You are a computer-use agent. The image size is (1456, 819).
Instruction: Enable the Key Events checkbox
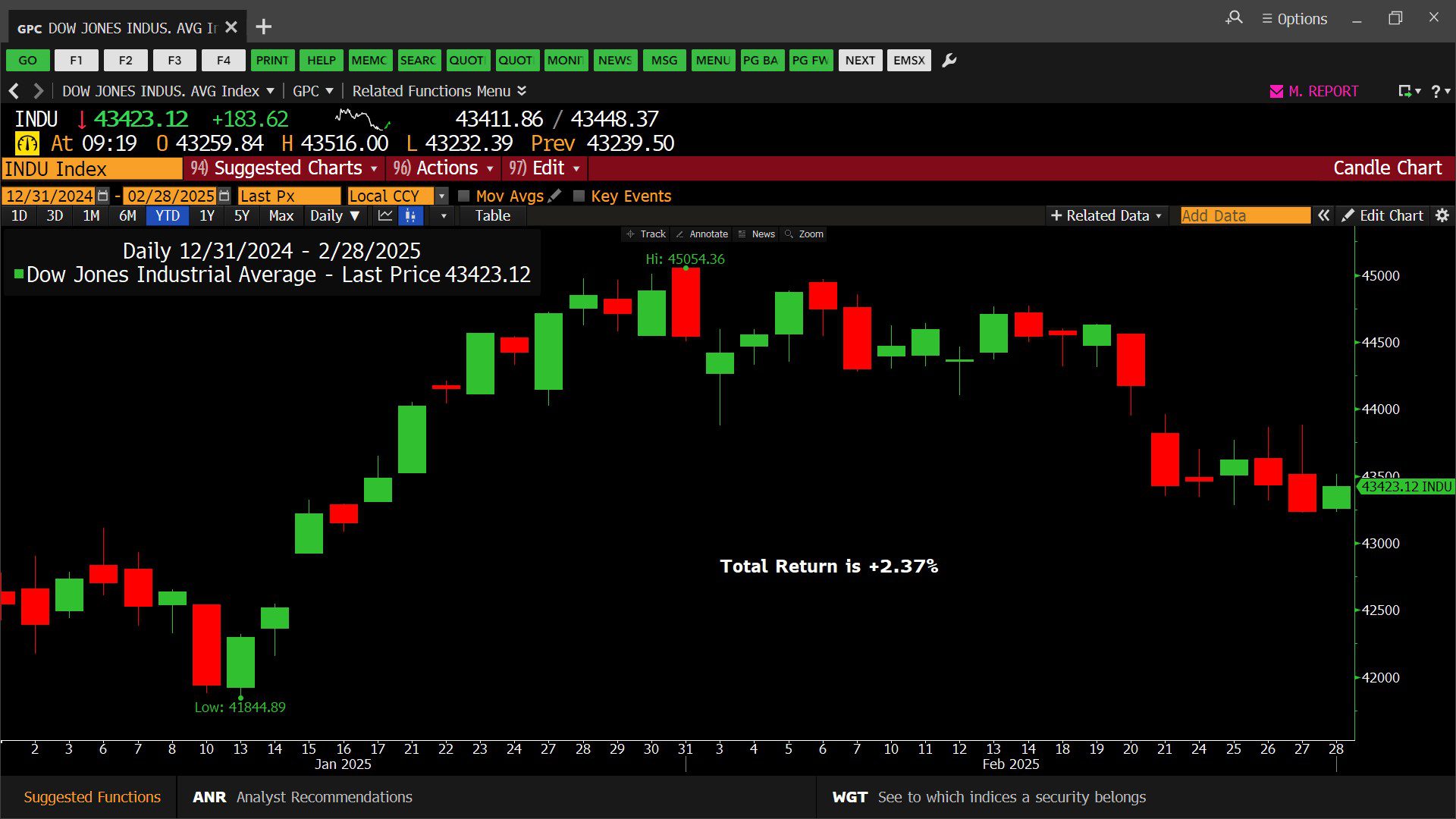click(x=579, y=196)
